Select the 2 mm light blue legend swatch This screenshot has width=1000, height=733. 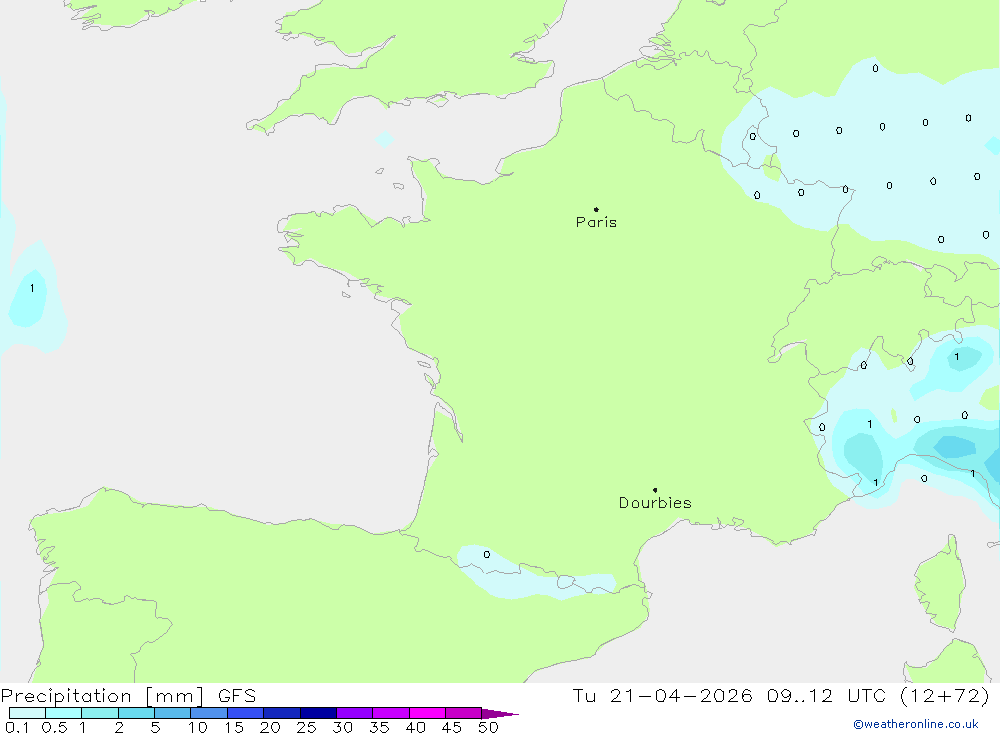[136, 713]
